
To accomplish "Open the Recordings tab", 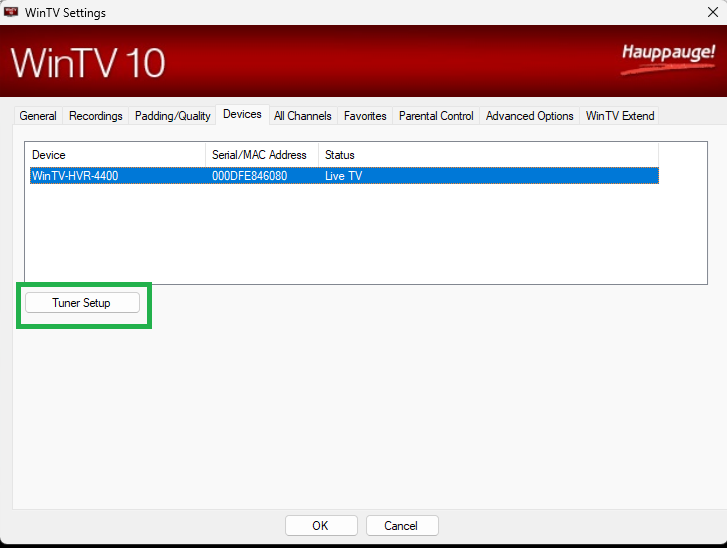I will (x=96, y=116).
